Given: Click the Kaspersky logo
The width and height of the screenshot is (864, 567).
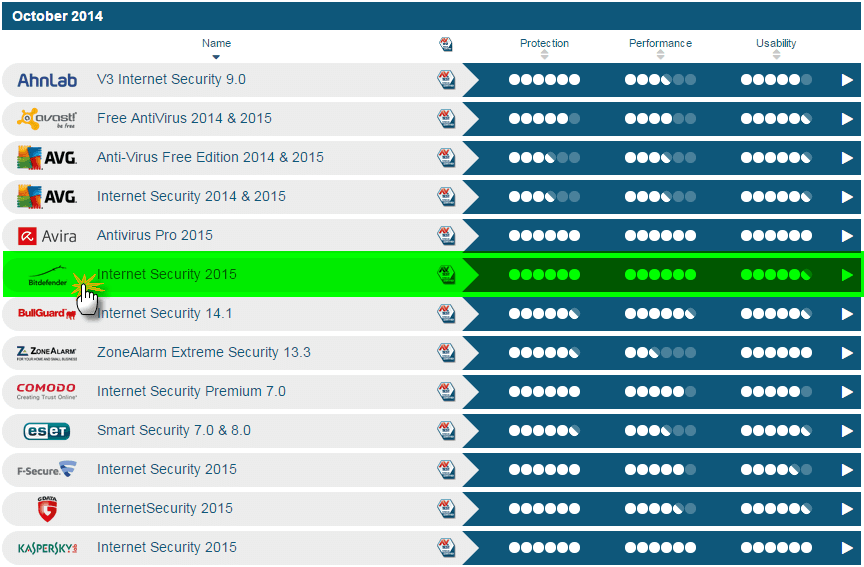Looking at the screenshot, I should 47,548.
